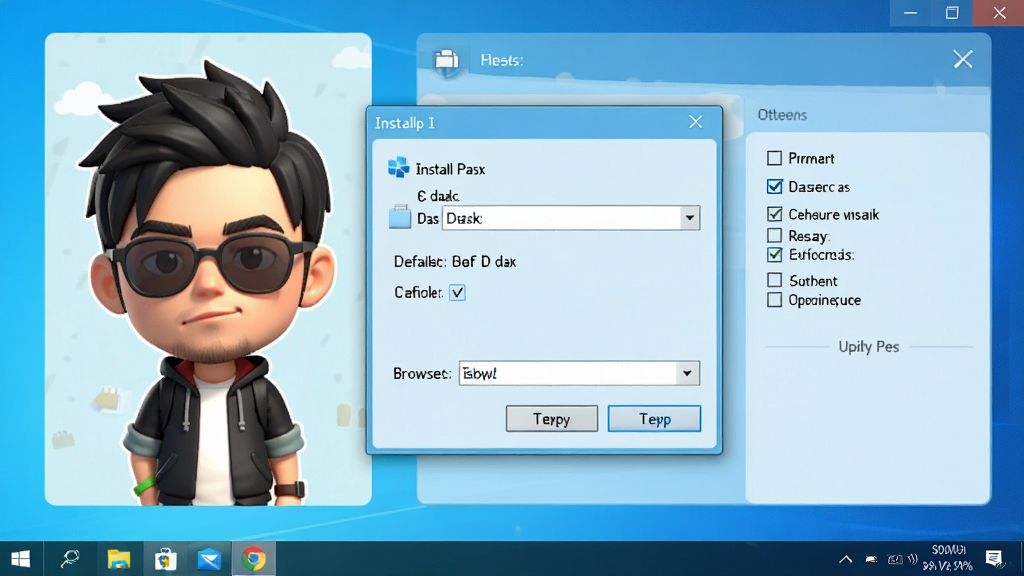Toggle the Cafioler checkbox in dialog
This screenshot has width=1024, height=576.
click(457, 293)
